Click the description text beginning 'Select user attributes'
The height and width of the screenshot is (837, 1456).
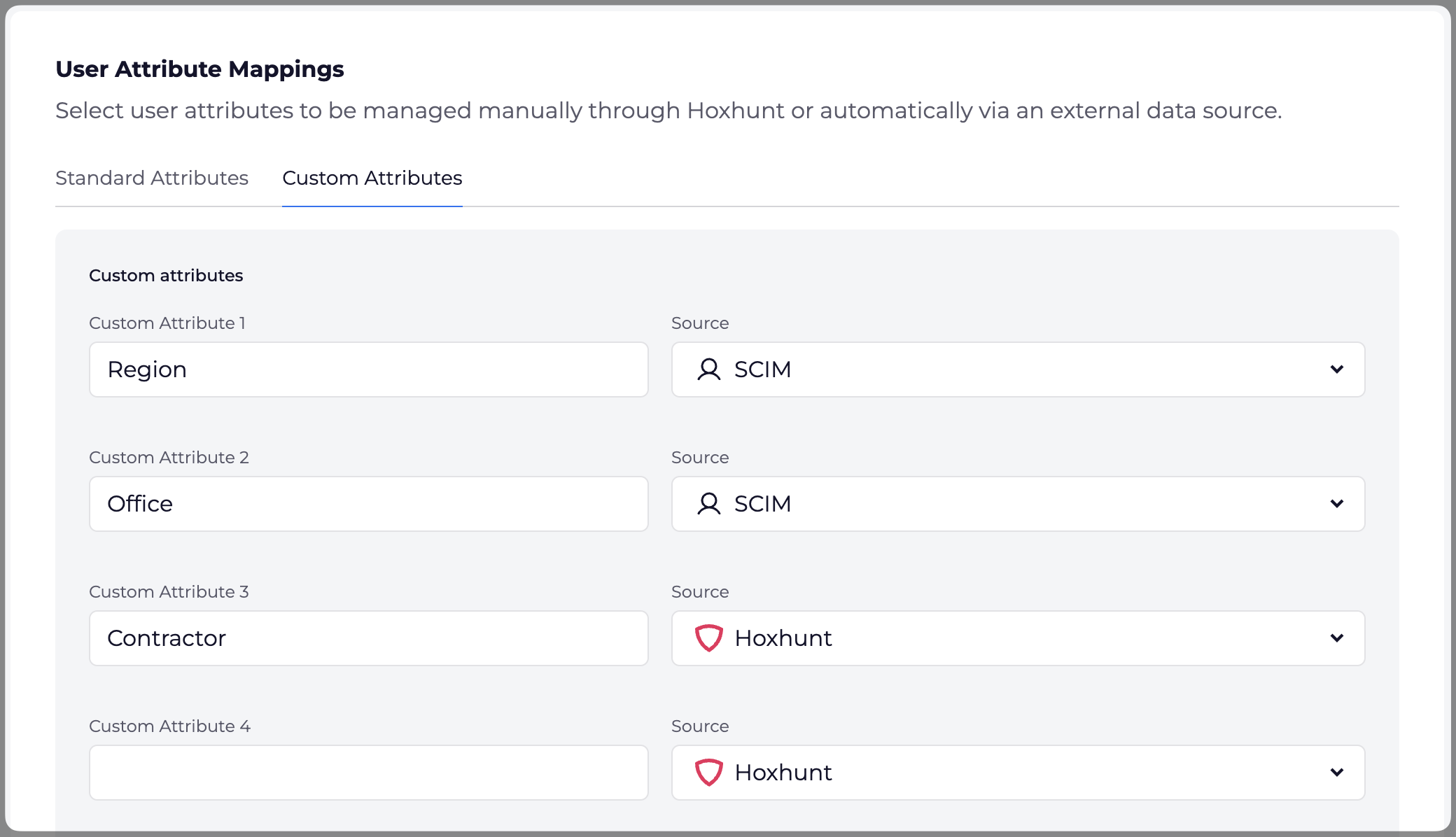click(x=668, y=111)
